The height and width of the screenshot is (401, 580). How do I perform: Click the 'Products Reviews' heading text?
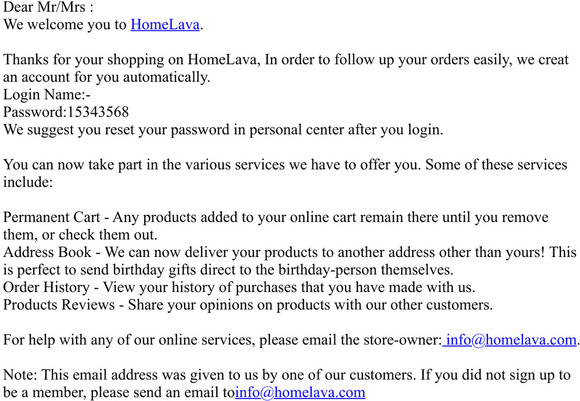pyautogui.click(x=59, y=305)
